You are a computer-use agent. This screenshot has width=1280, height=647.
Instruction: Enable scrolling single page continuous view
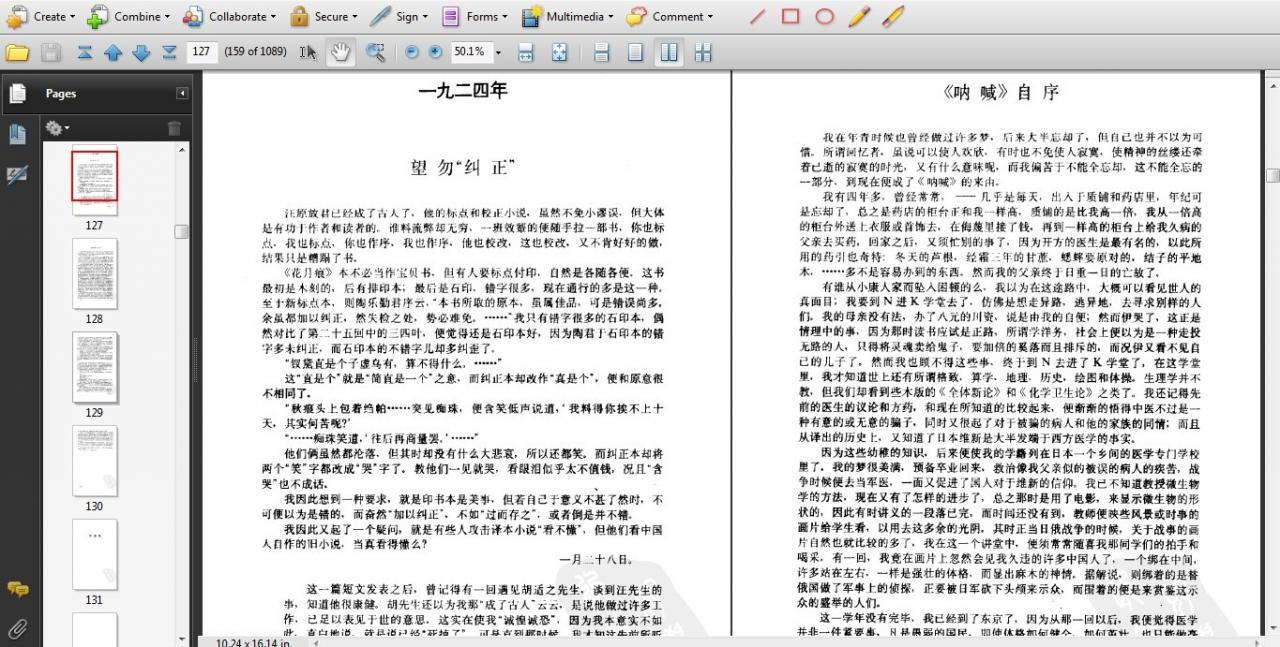click(602, 52)
